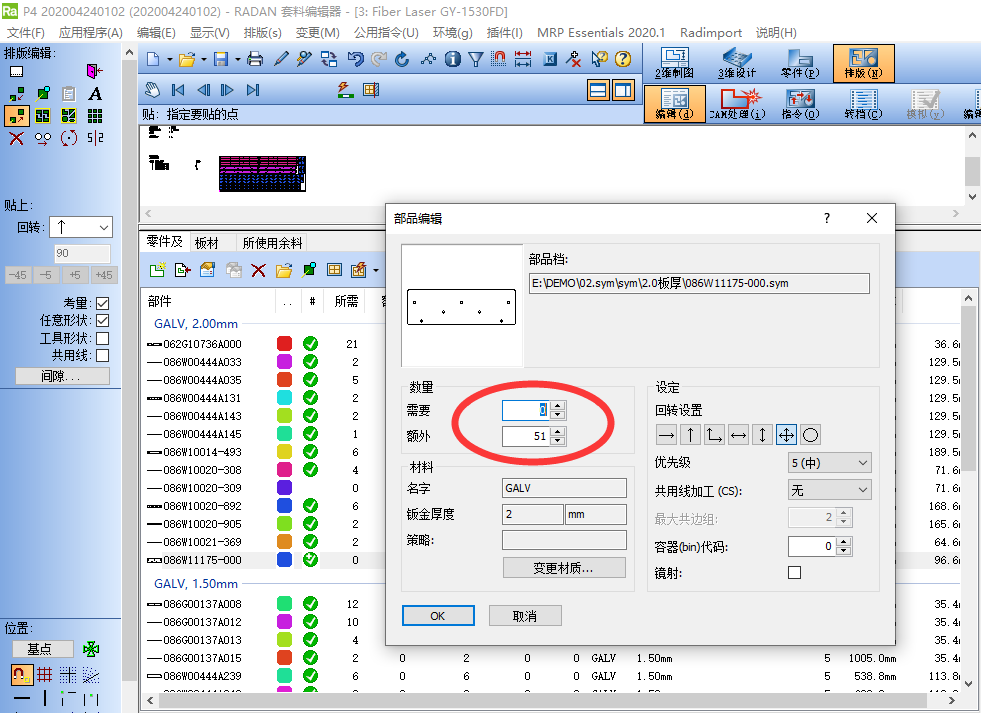Open the 3D design mode icon
Screen dimensions: 981x713
click(x=737, y=63)
